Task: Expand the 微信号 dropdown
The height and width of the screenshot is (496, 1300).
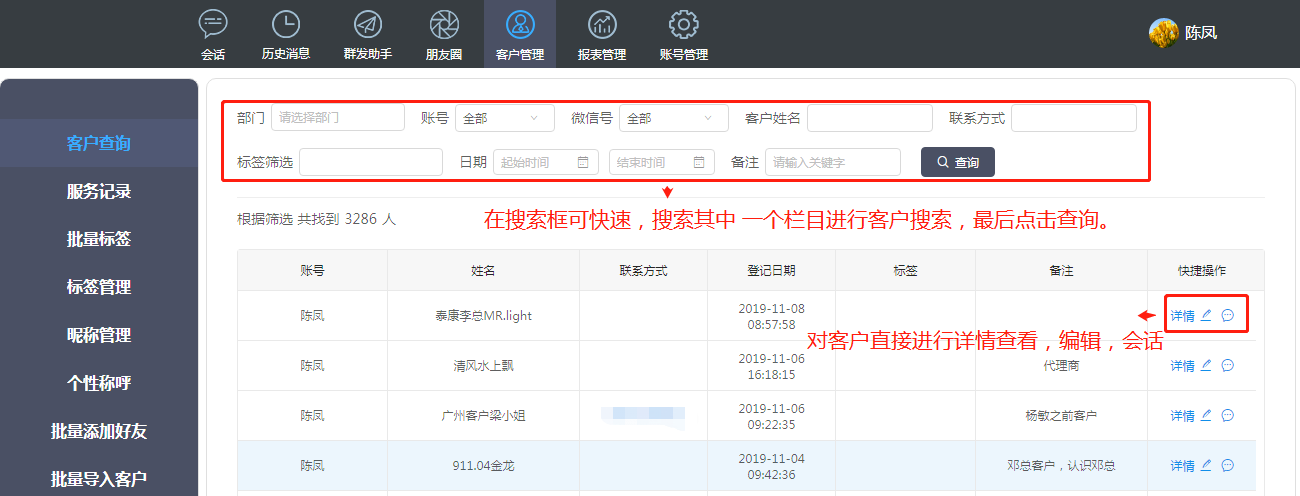Action: pyautogui.click(x=673, y=118)
